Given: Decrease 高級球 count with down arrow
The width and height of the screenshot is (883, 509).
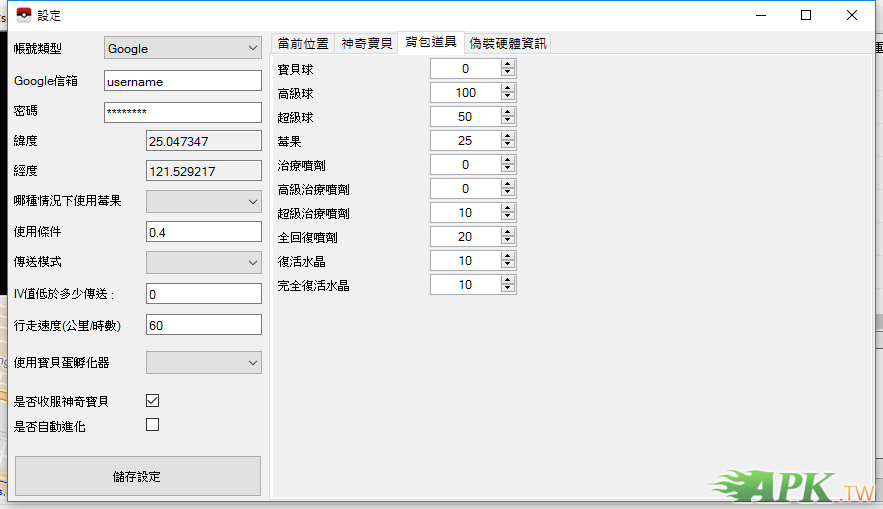Looking at the screenshot, I should [508, 96].
